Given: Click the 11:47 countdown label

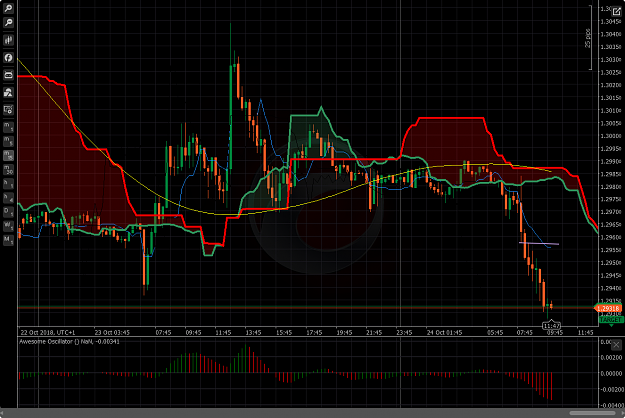Looking at the screenshot, I should pyautogui.click(x=552, y=326).
